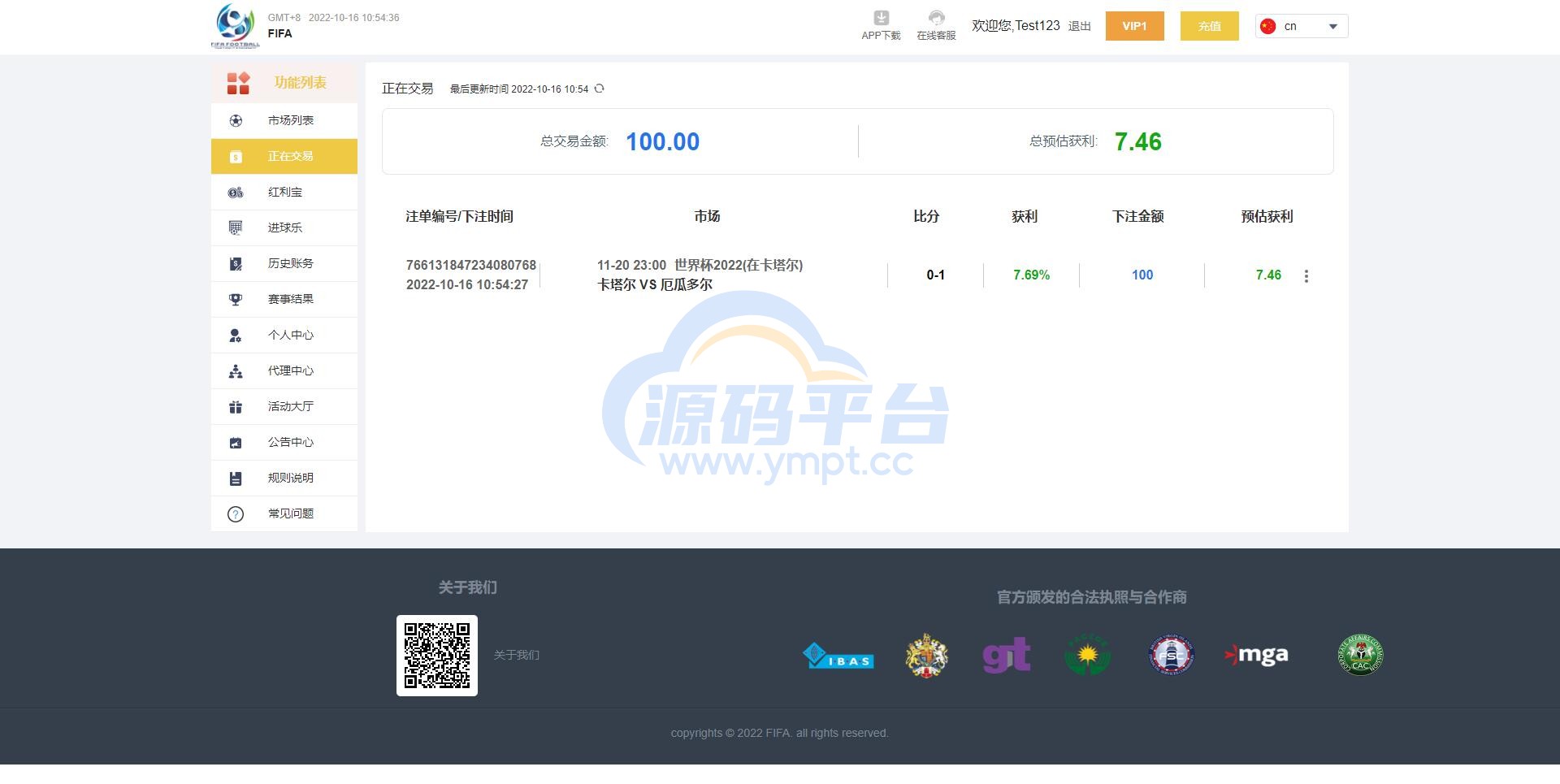Go to 代理中心 menu item
This screenshot has width=1560, height=784.
point(284,370)
